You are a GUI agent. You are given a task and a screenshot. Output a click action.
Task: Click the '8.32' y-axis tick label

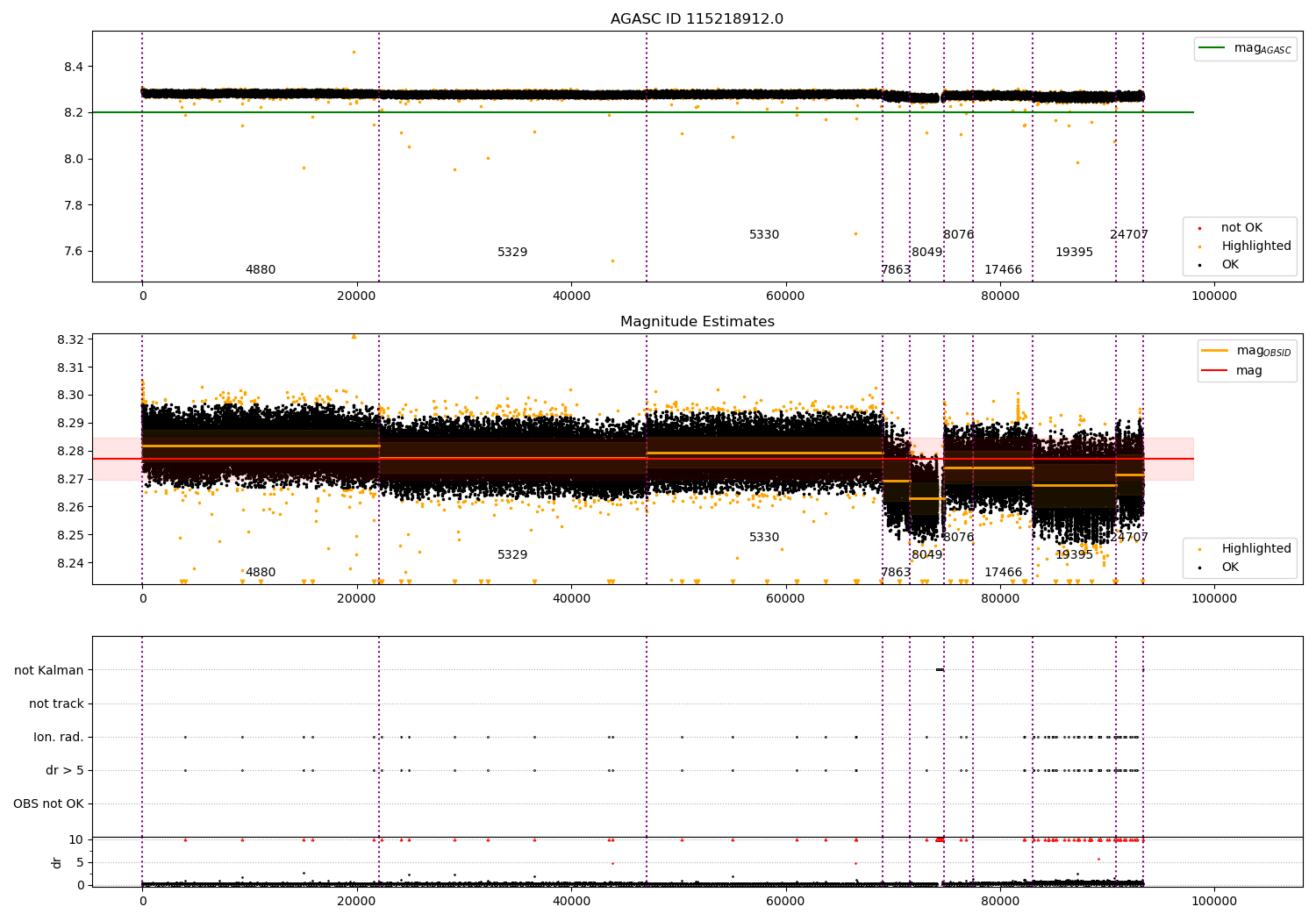69,339
